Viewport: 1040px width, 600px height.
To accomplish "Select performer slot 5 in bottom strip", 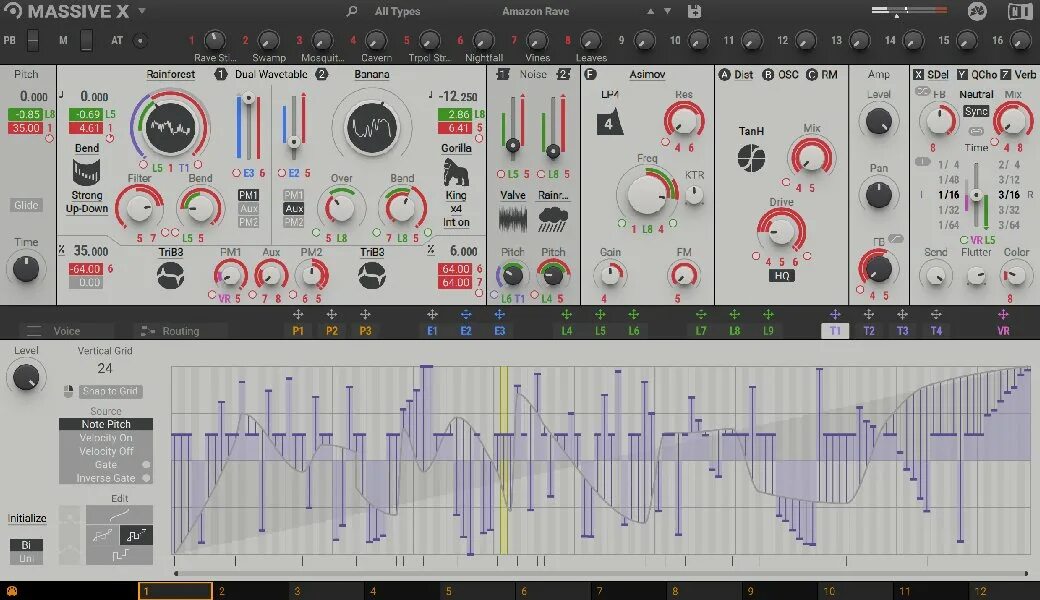I will 478,591.
